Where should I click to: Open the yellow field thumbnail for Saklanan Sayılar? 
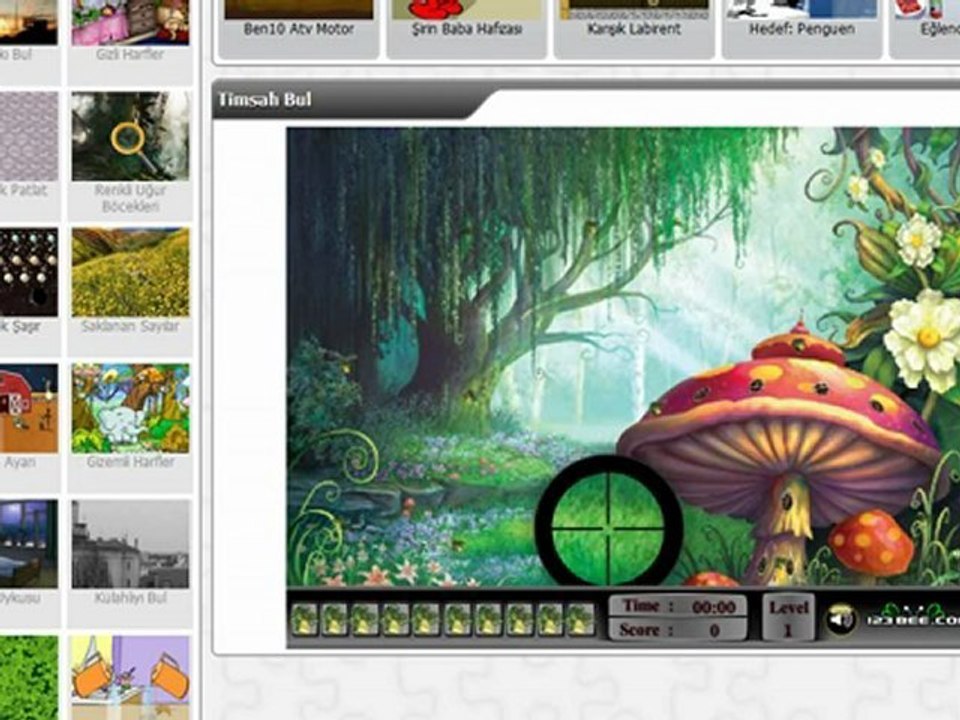(x=130, y=272)
